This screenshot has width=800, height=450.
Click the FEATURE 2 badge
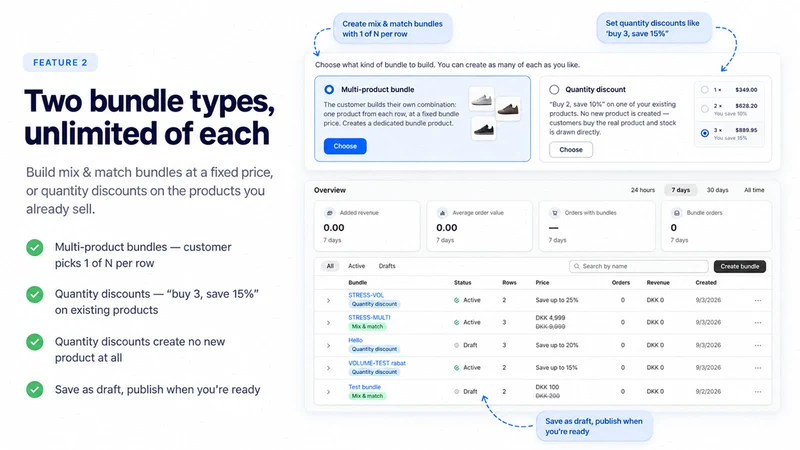[x=60, y=63]
